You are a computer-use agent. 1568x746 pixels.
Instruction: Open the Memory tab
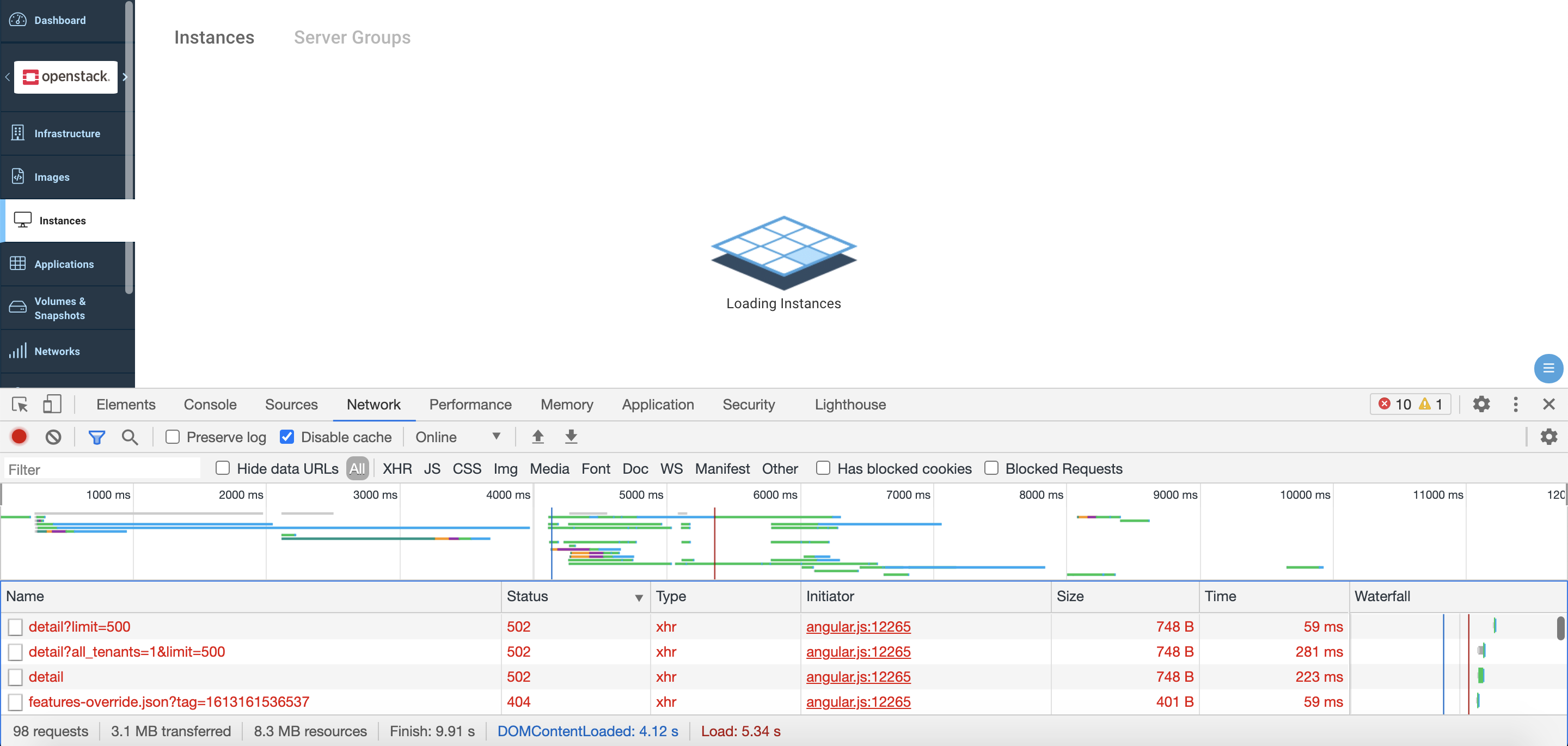point(567,405)
